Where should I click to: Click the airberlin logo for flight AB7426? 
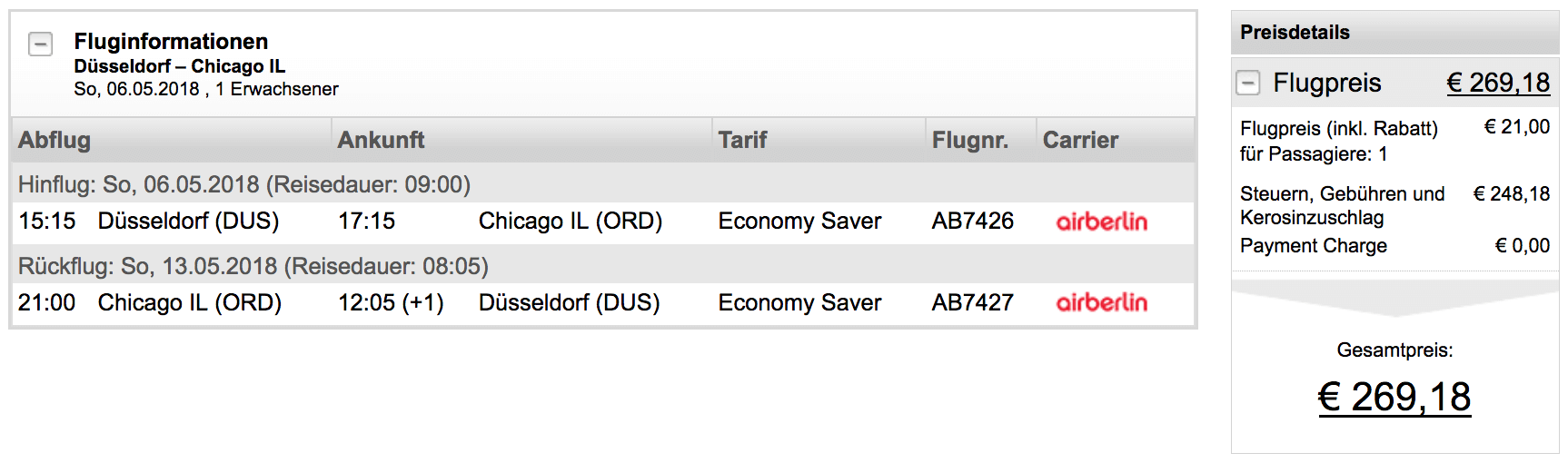tap(1101, 222)
